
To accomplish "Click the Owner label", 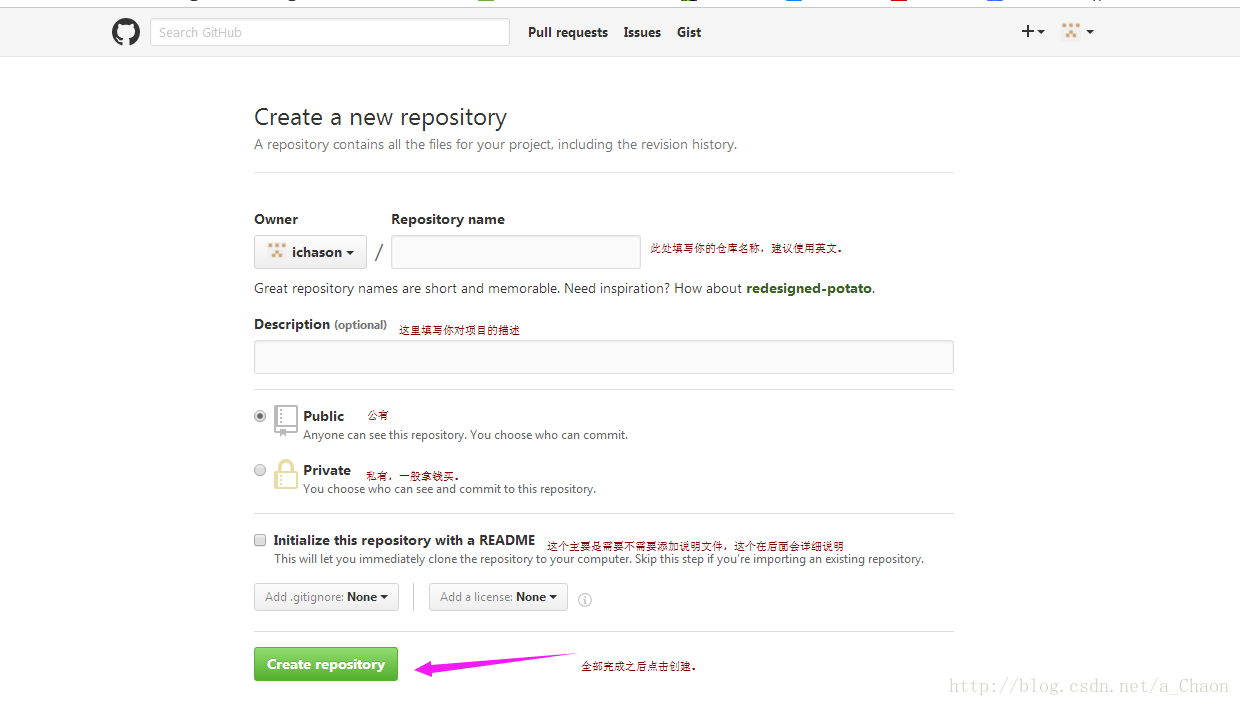I will click(276, 219).
